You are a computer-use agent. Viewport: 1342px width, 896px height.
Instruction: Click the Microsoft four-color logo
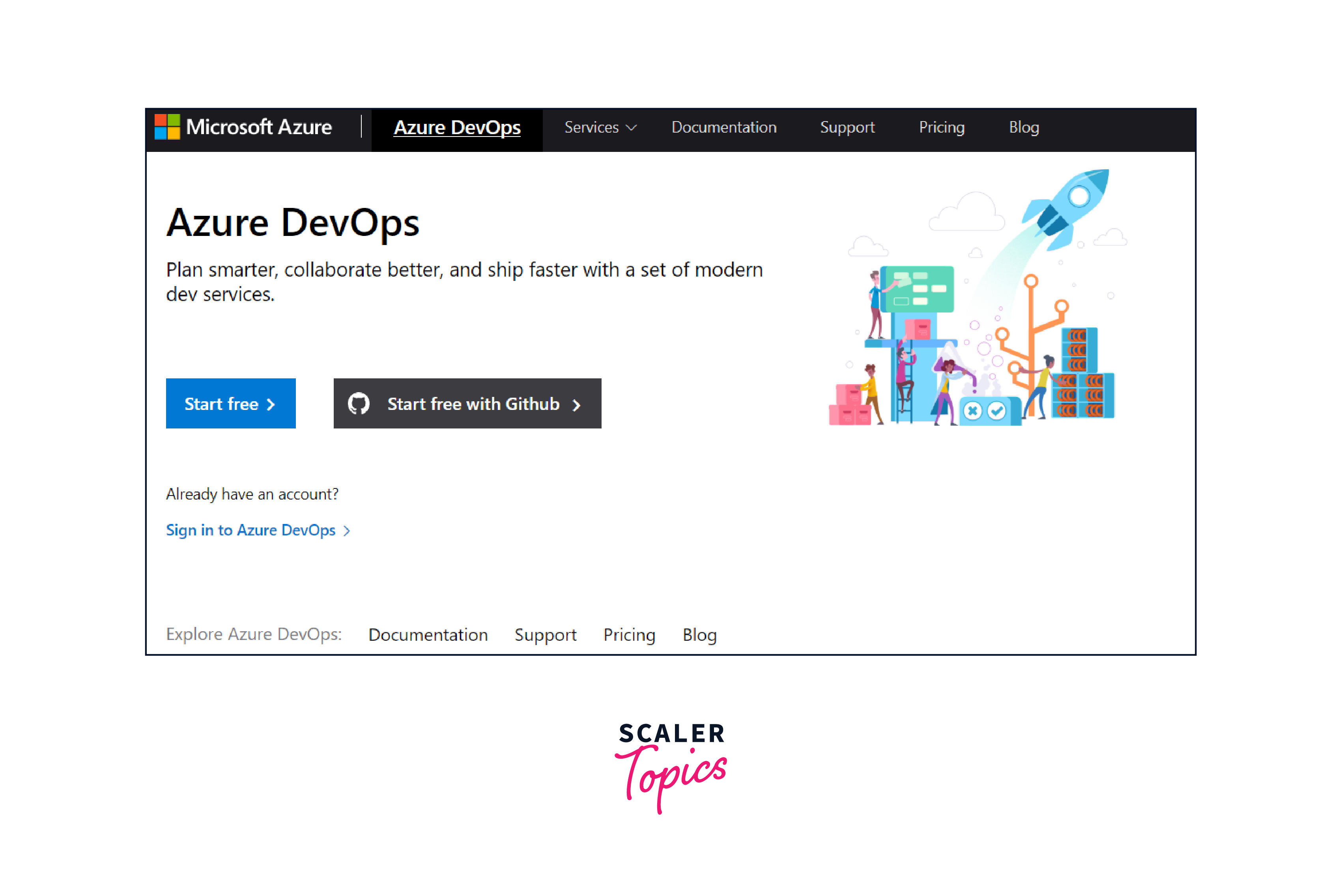click(167, 127)
